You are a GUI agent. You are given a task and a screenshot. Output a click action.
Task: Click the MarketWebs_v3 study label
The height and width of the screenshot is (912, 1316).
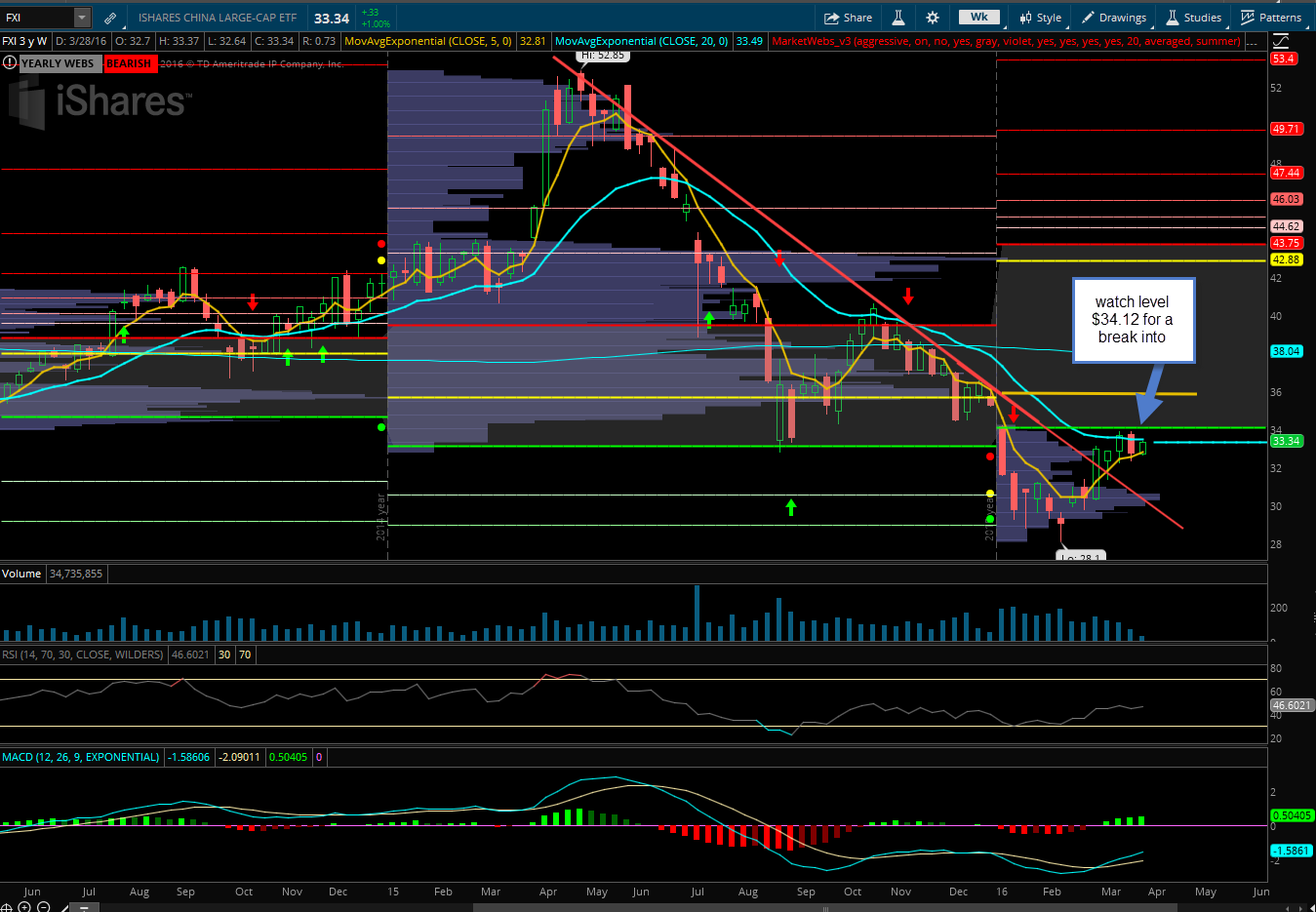coord(1005,41)
